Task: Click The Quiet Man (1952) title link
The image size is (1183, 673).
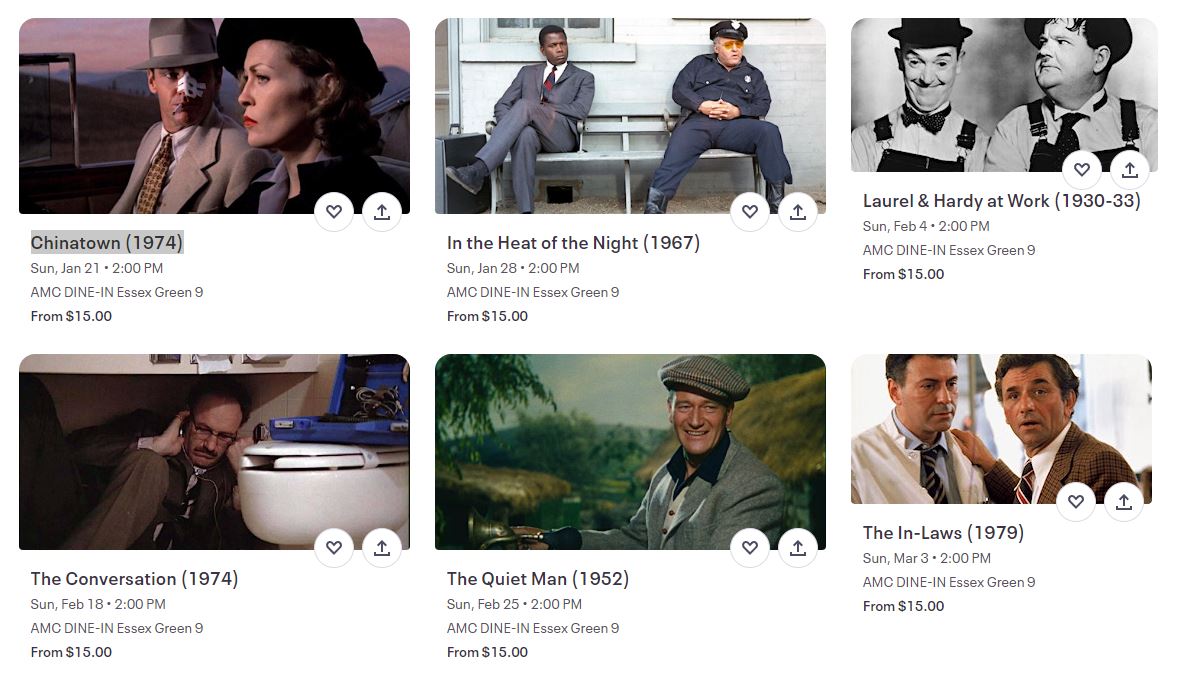Action: [x=537, y=579]
